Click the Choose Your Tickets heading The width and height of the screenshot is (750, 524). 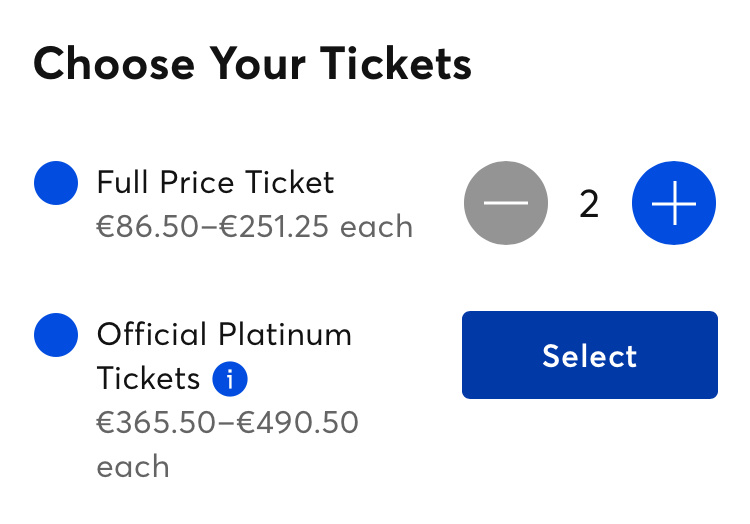tap(253, 63)
